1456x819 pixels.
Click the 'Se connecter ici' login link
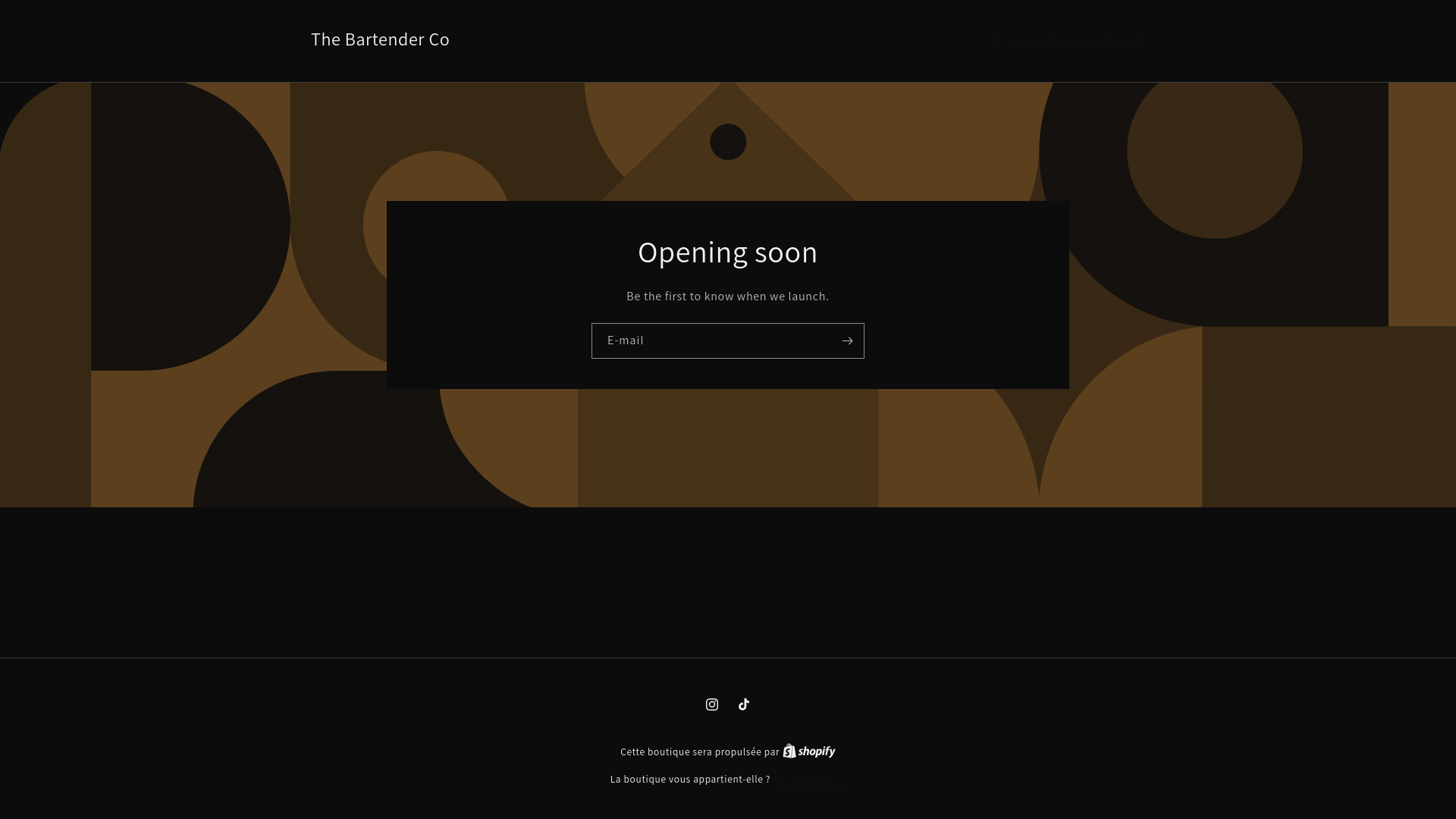809,780
